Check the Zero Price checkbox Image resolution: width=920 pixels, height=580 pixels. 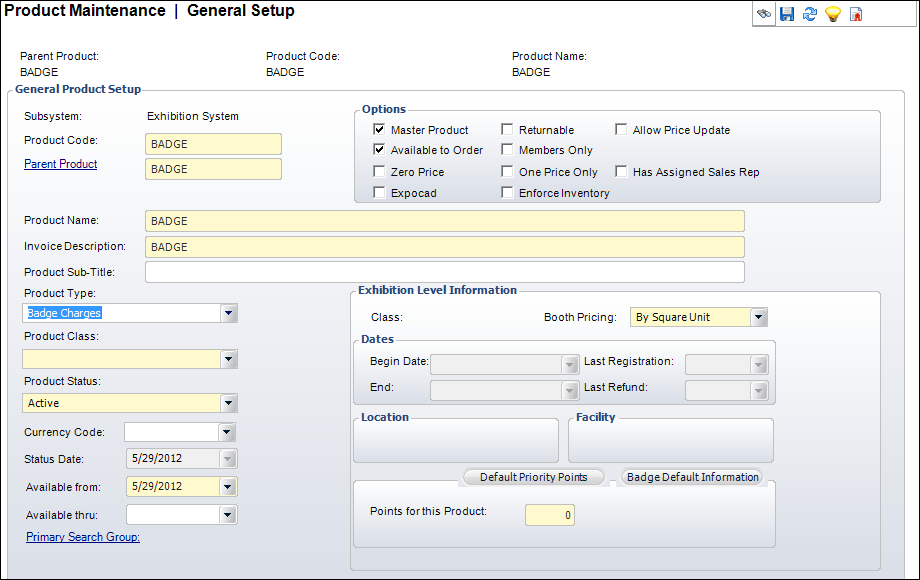pos(379,171)
